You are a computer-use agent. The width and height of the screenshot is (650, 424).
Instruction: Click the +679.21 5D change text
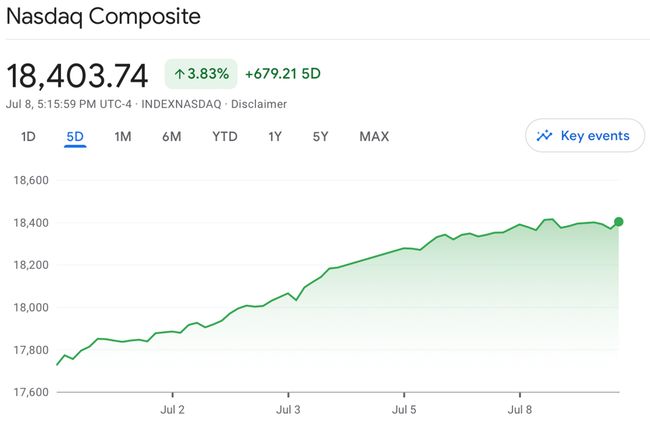point(283,74)
